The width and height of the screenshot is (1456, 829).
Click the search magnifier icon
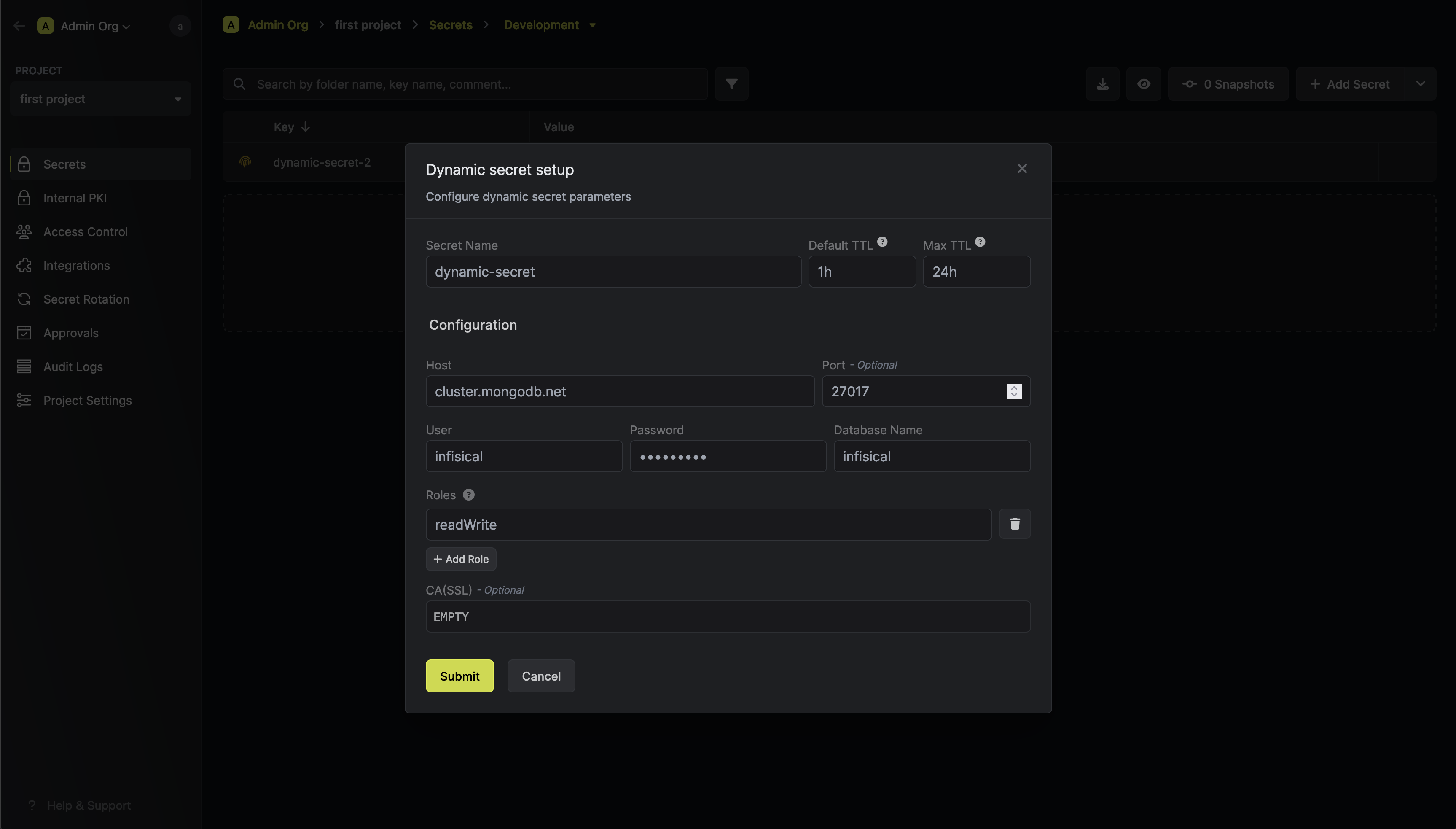239,84
